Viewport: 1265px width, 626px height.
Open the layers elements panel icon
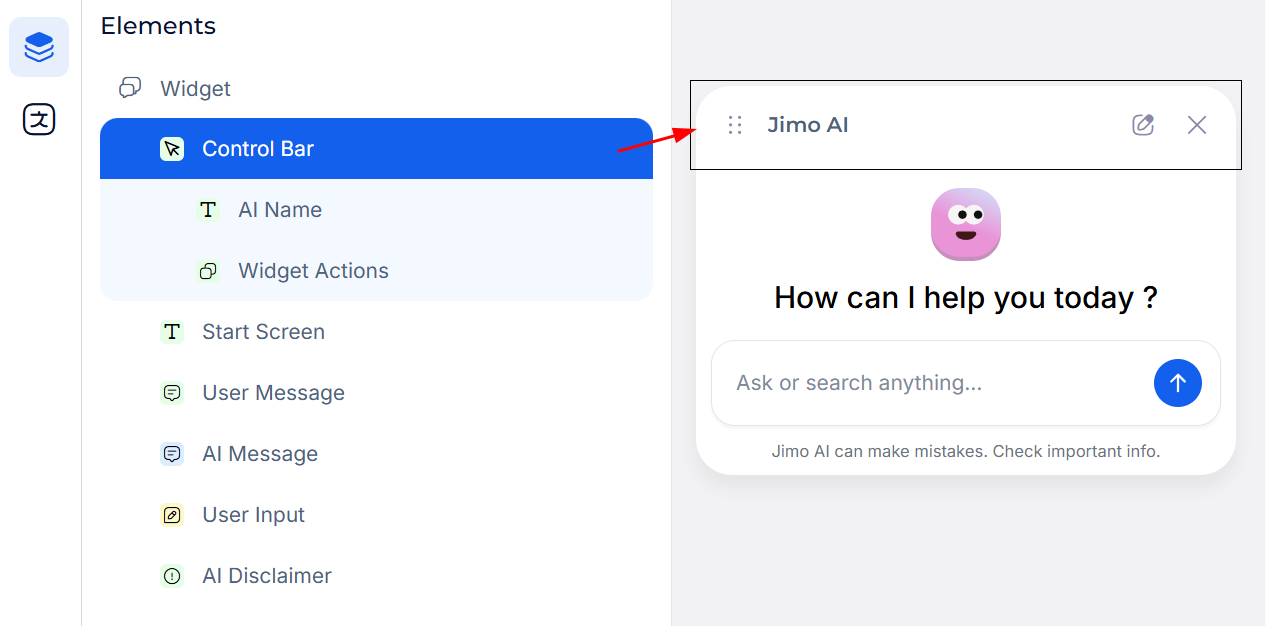pos(39,47)
